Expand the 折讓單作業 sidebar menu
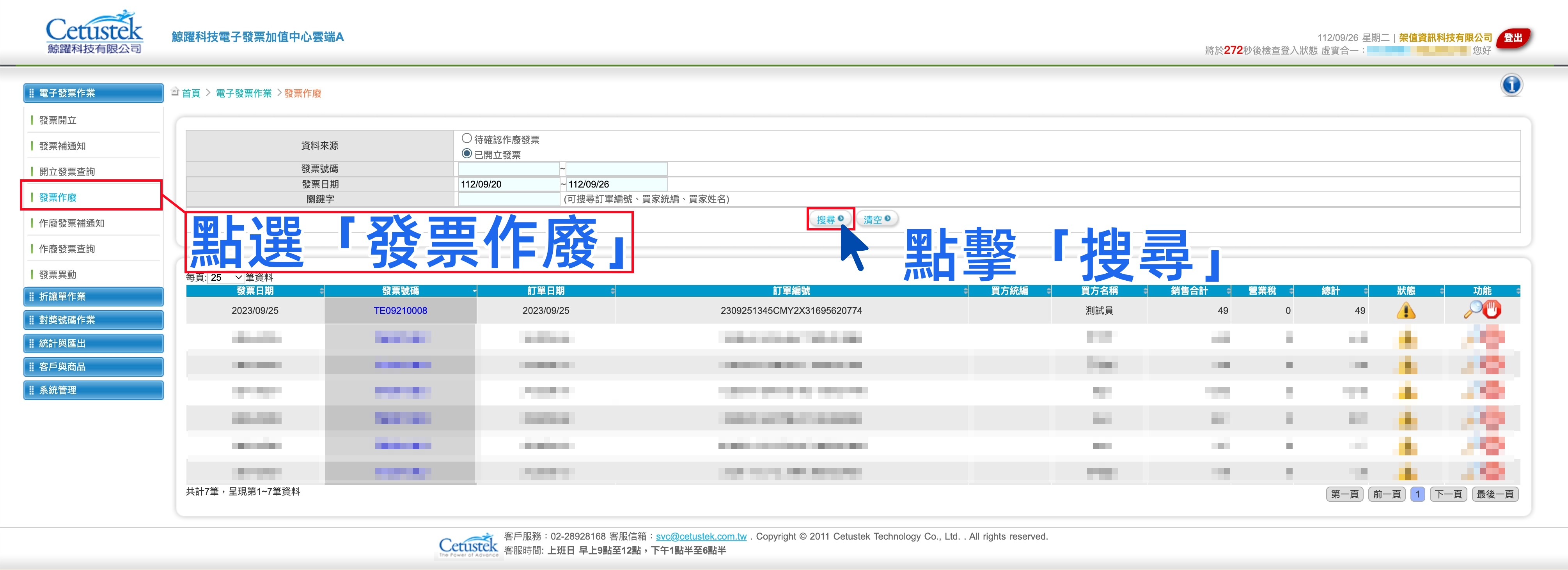The width and height of the screenshot is (1568, 570). tap(94, 296)
